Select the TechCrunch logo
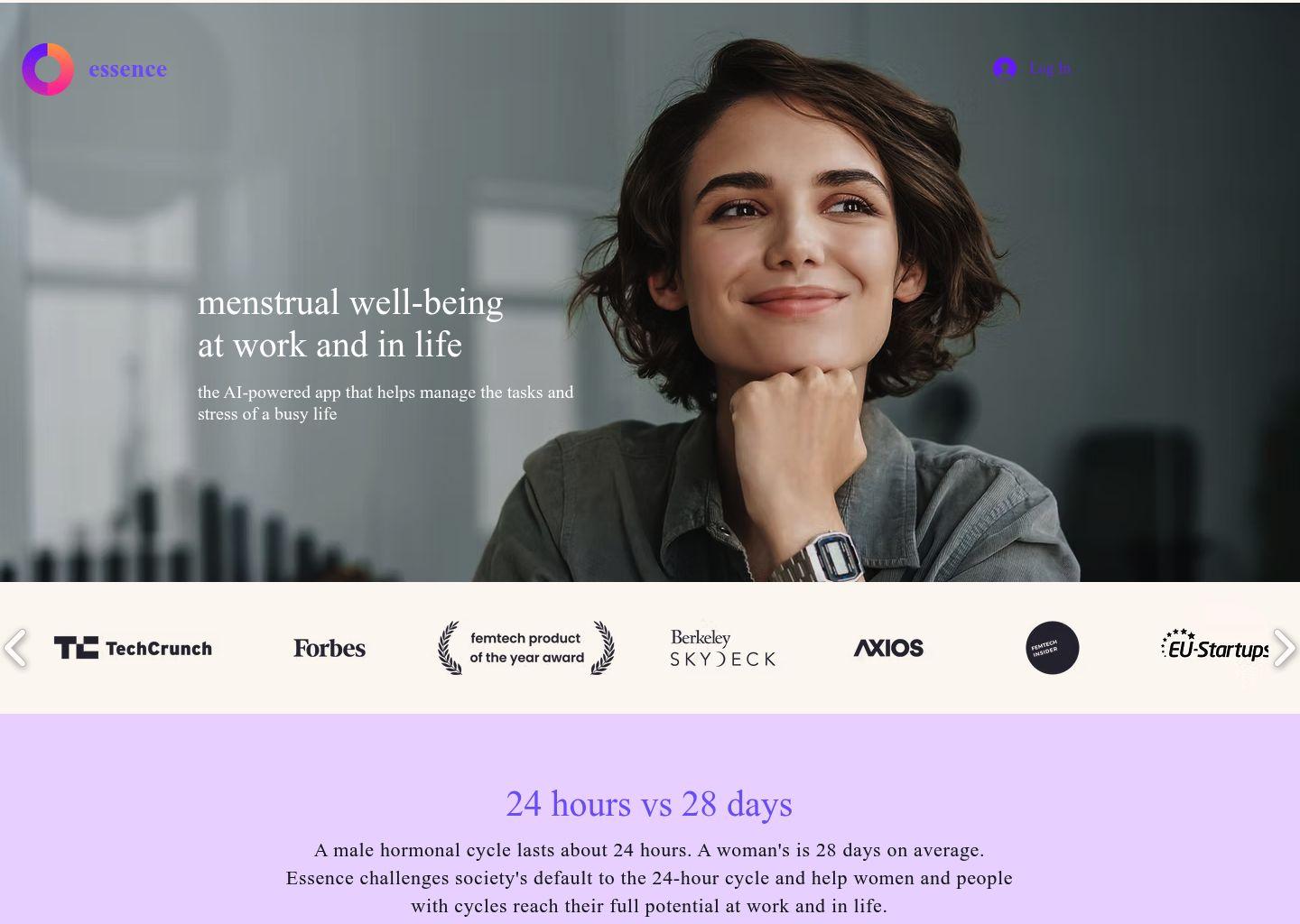This screenshot has height=924, width=1300. (x=133, y=648)
